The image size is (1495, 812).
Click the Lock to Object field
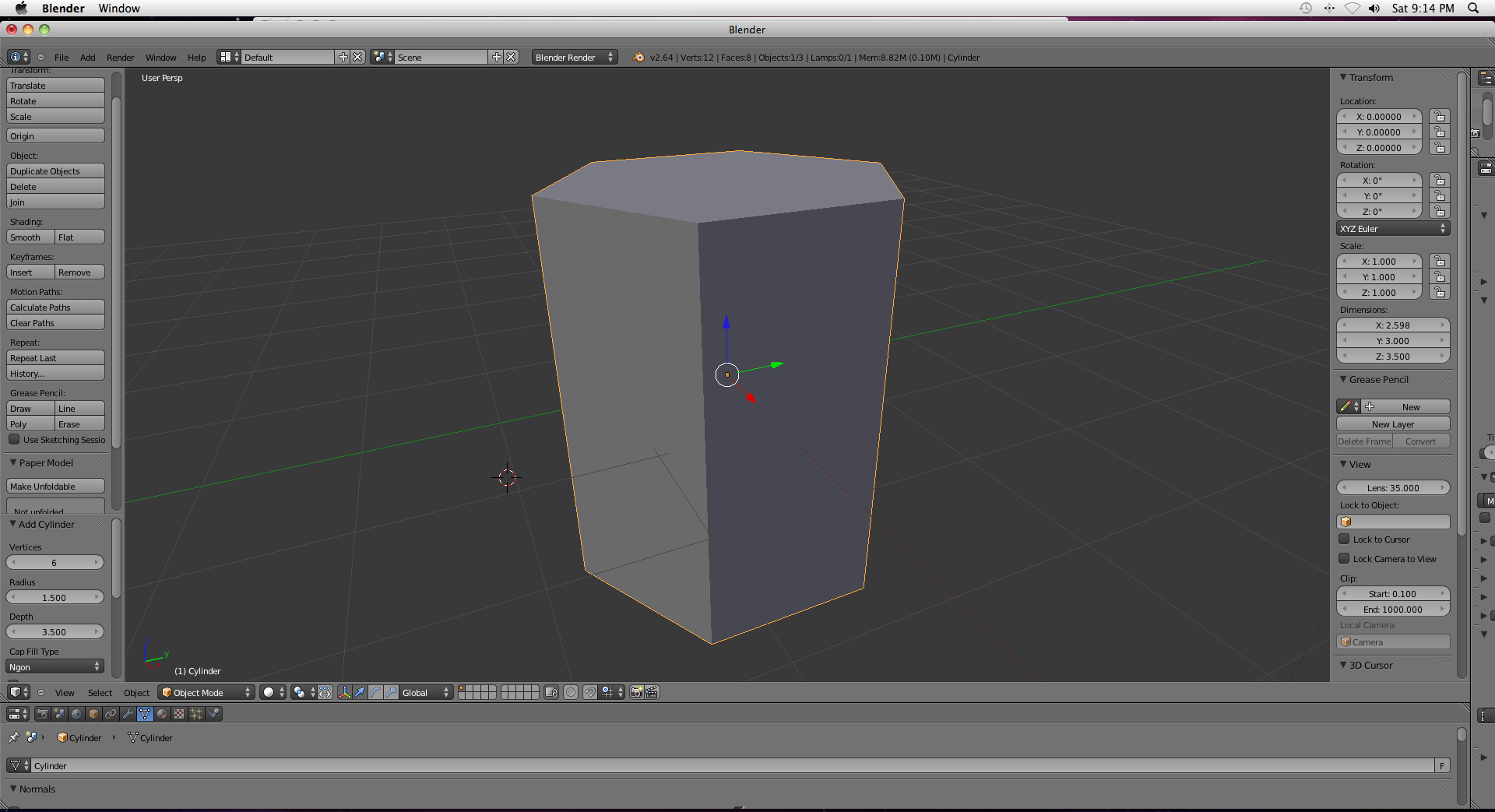pos(1393,522)
